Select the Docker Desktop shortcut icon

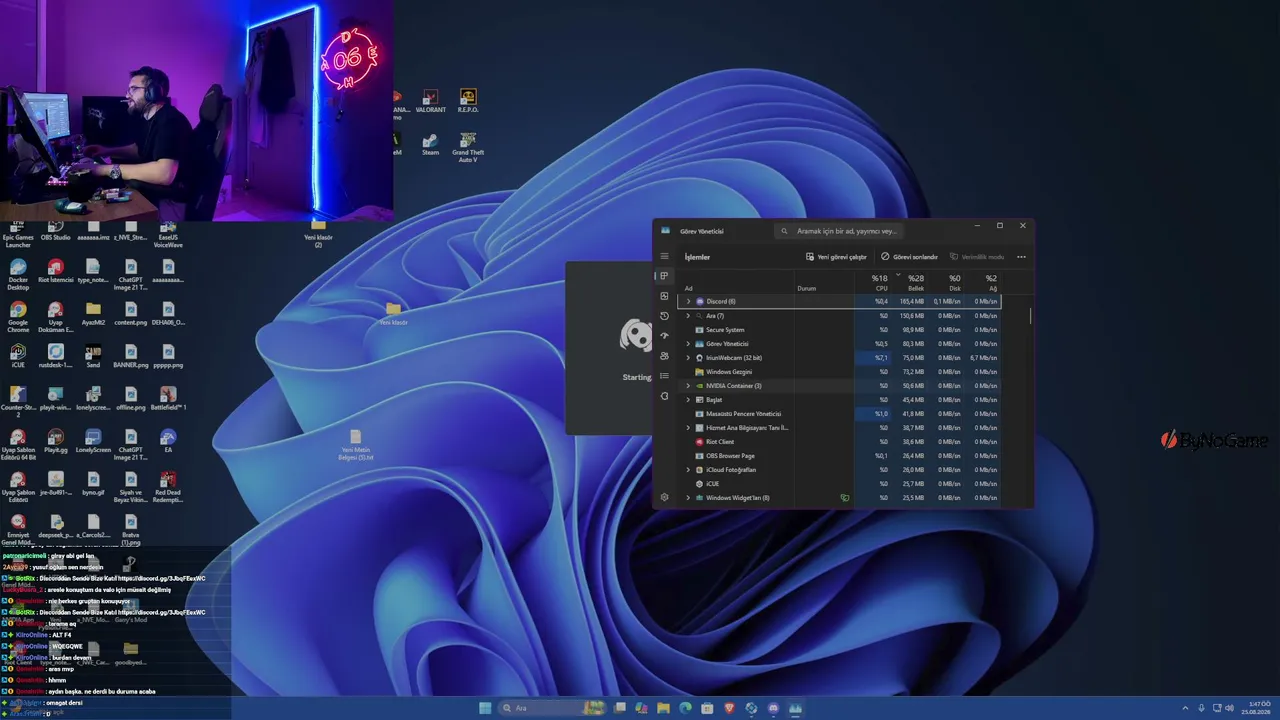(x=18, y=274)
